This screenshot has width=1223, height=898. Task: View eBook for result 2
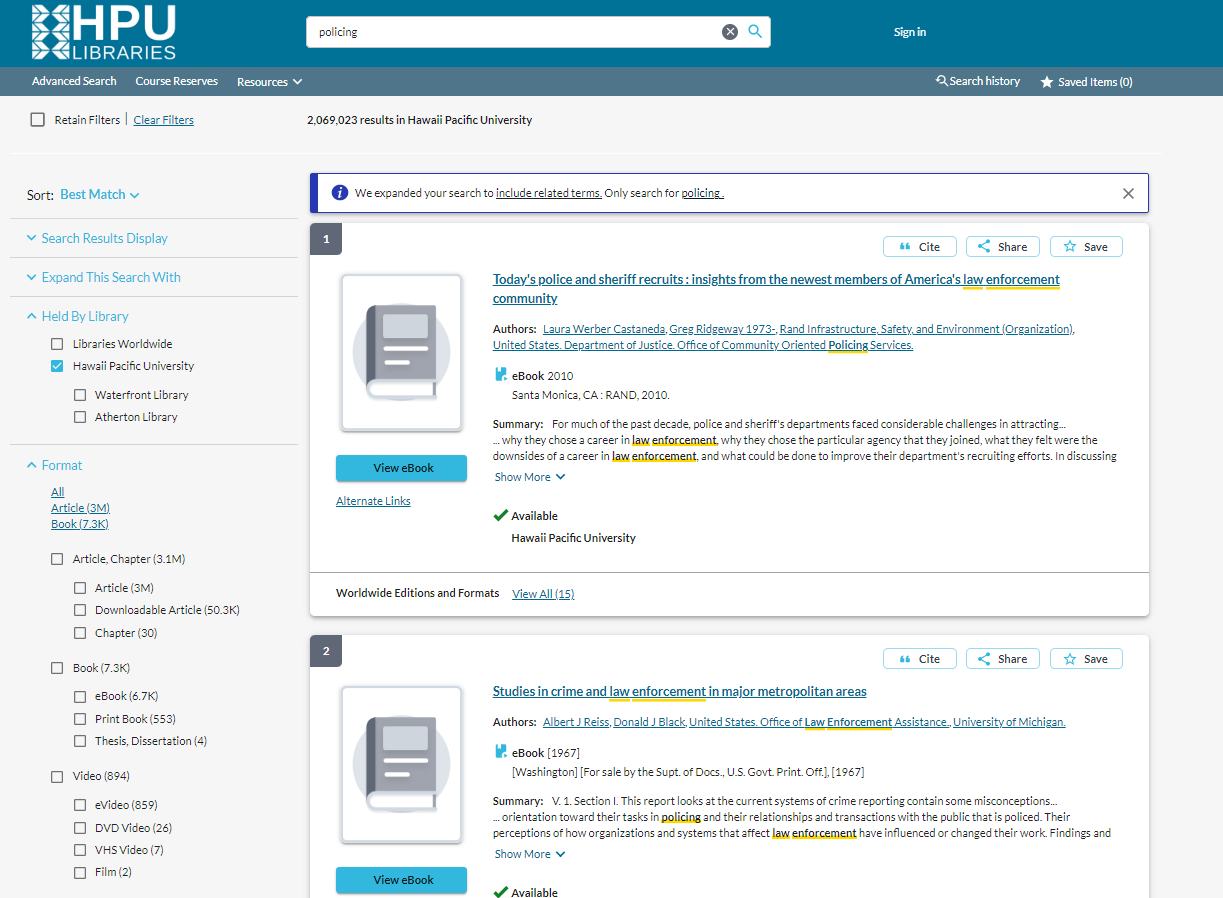tap(401, 880)
